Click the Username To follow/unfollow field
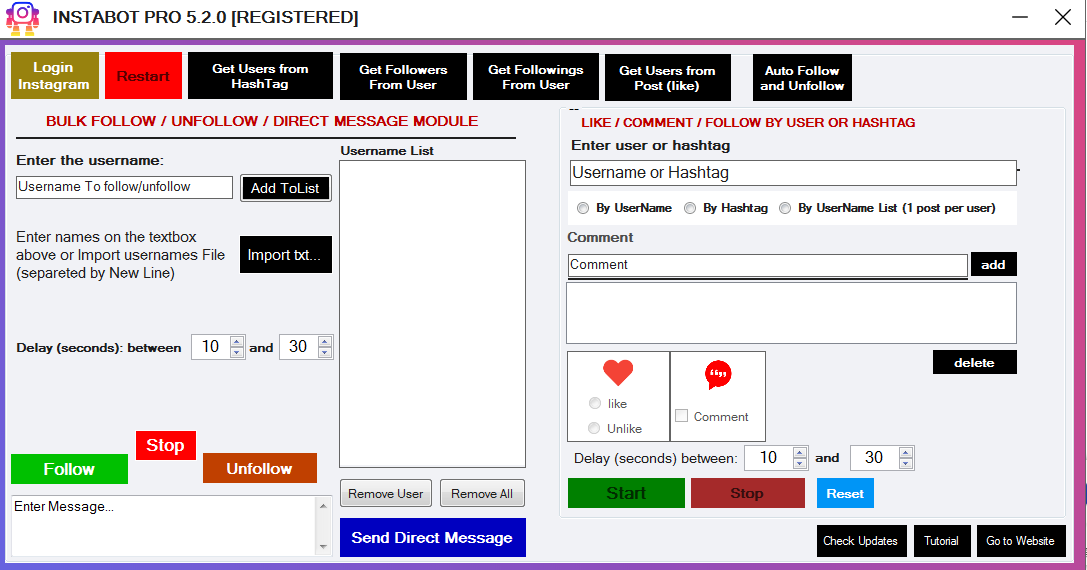 click(x=124, y=187)
